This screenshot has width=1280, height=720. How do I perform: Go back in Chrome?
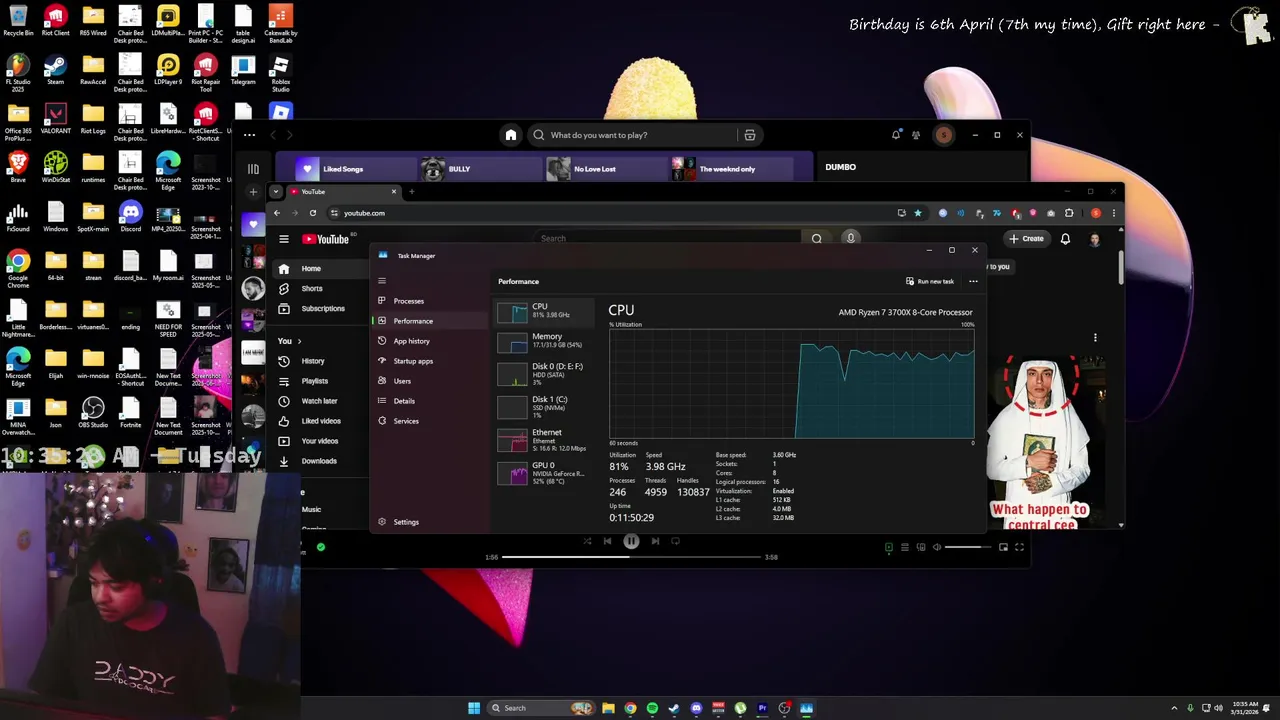click(277, 213)
